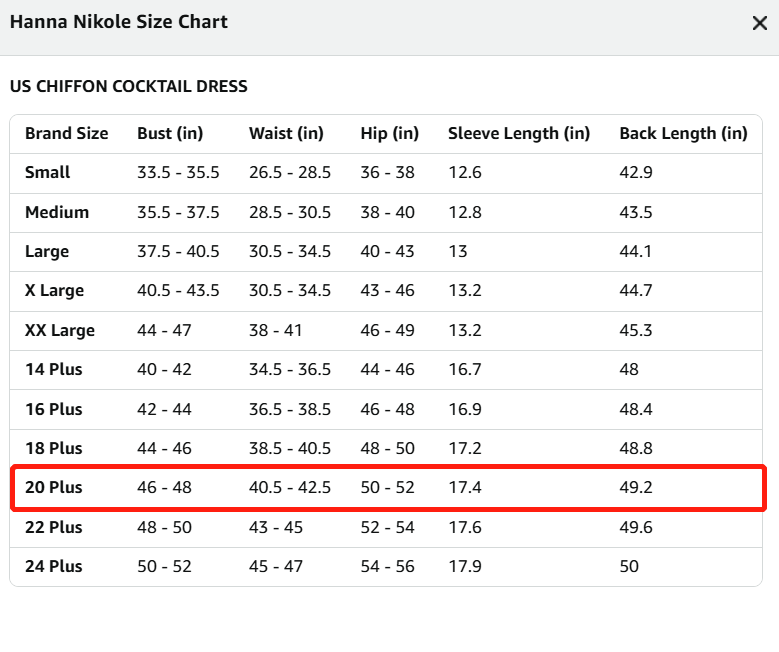Viewport: 779px width, 652px height.
Task: Select the '18 Plus' size row label
Action: pyautogui.click(x=54, y=448)
